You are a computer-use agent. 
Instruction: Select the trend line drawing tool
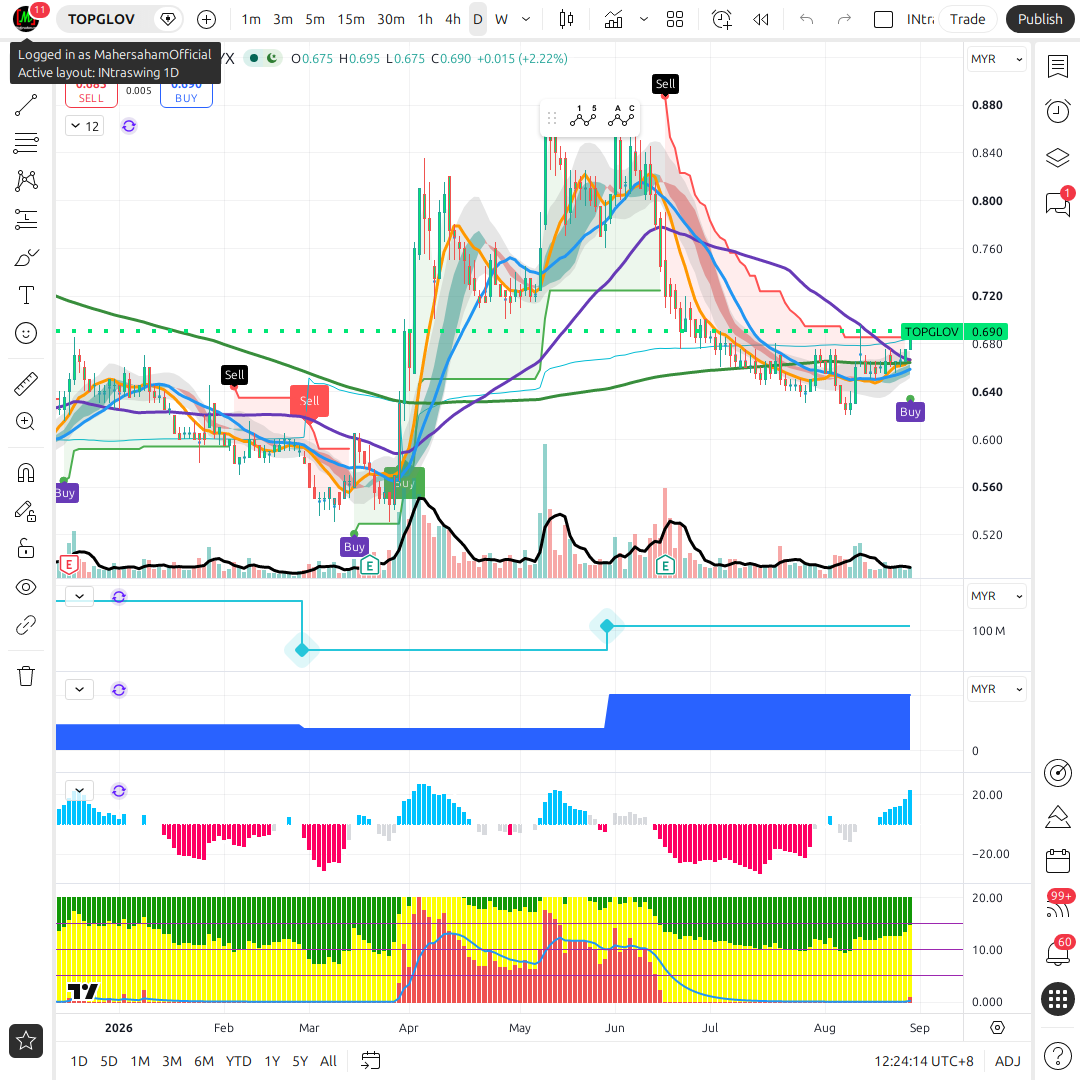point(26,105)
